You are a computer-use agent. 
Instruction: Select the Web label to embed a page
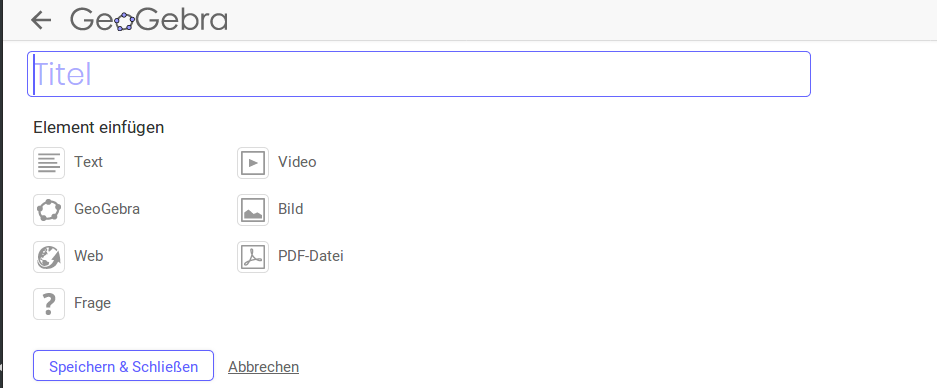pyautogui.click(x=88, y=256)
